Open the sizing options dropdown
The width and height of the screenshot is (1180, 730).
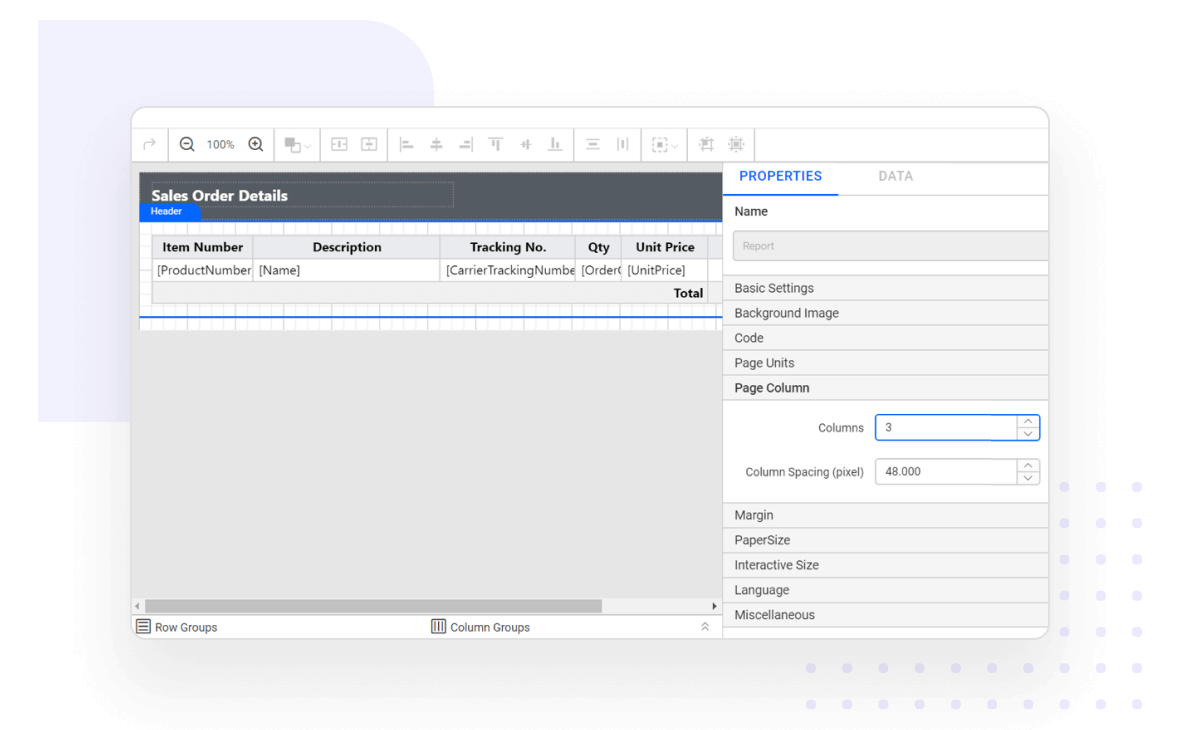tap(665, 144)
